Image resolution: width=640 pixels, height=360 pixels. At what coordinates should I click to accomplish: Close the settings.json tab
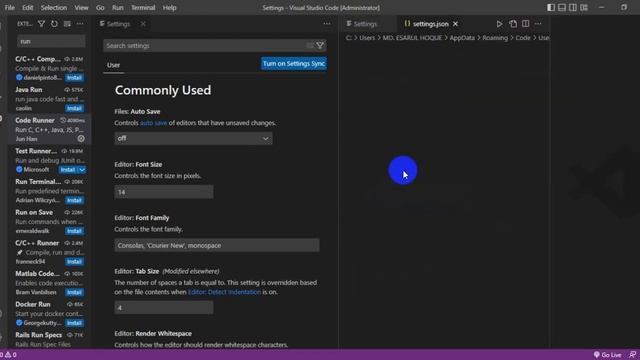click(456, 24)
